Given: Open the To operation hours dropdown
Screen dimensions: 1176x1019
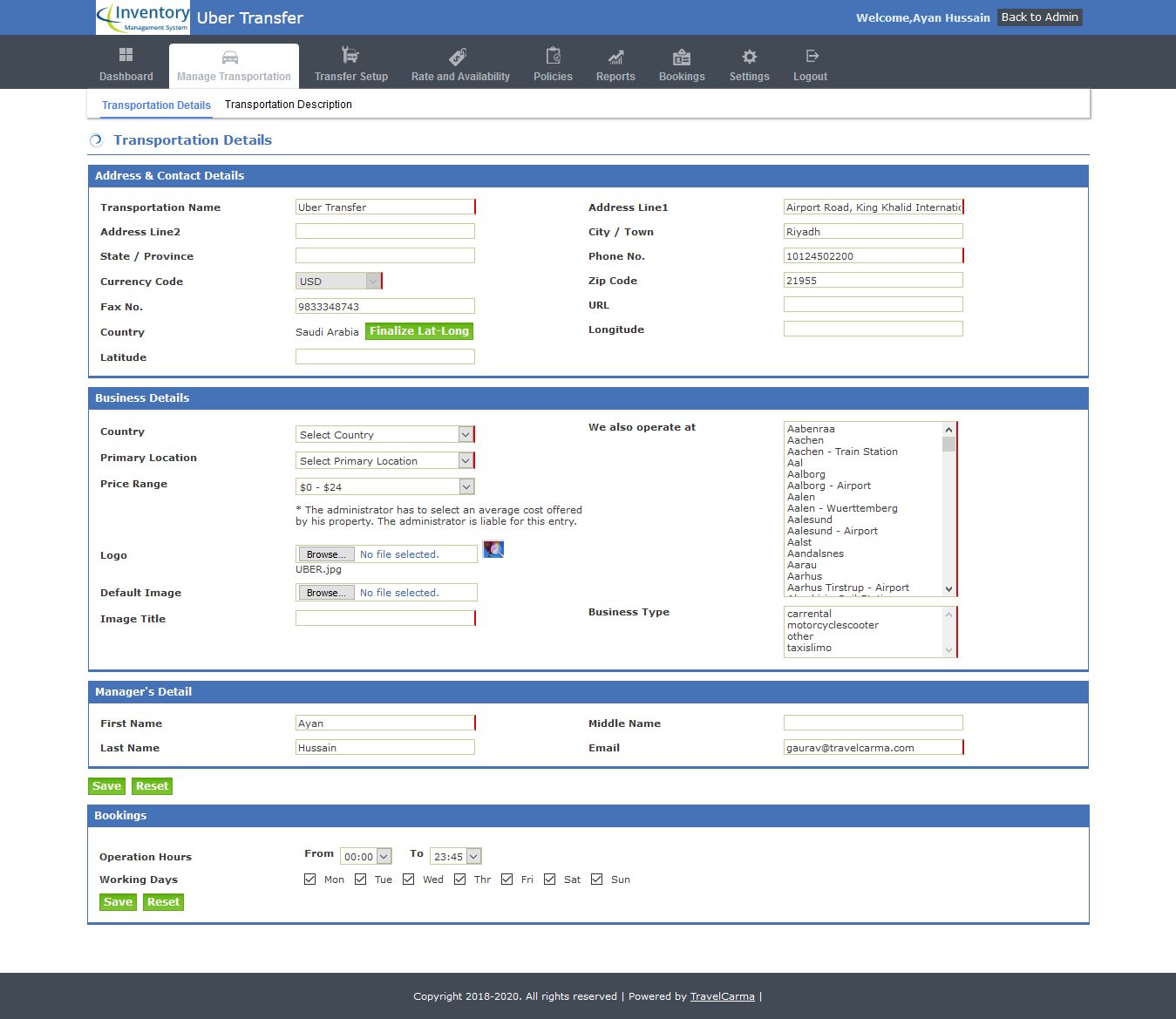Looking at the screenshot, I should (455, 856).
